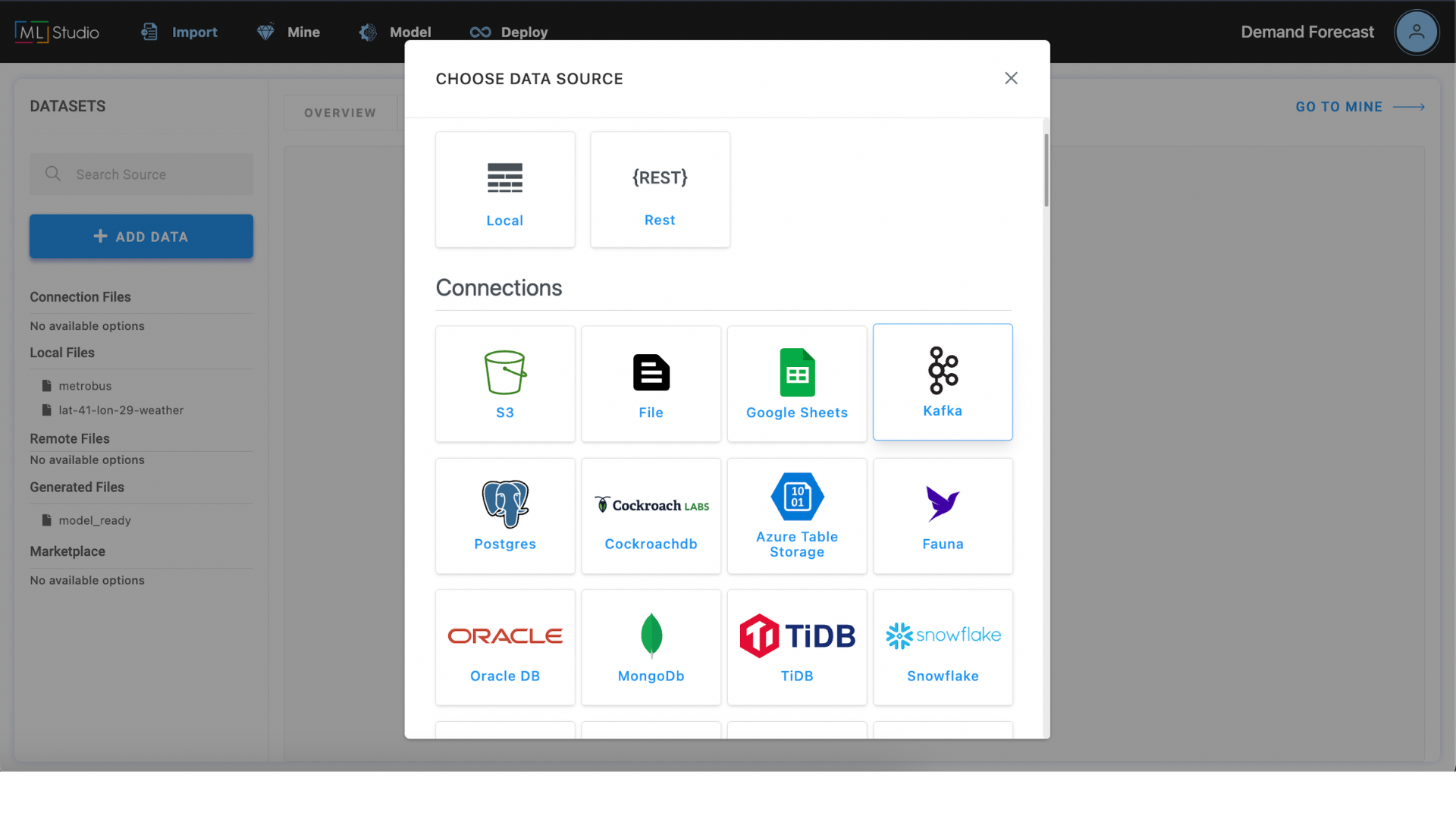
Task: Select the S3 bucket connection icon
Action: [x=505, y=372]
